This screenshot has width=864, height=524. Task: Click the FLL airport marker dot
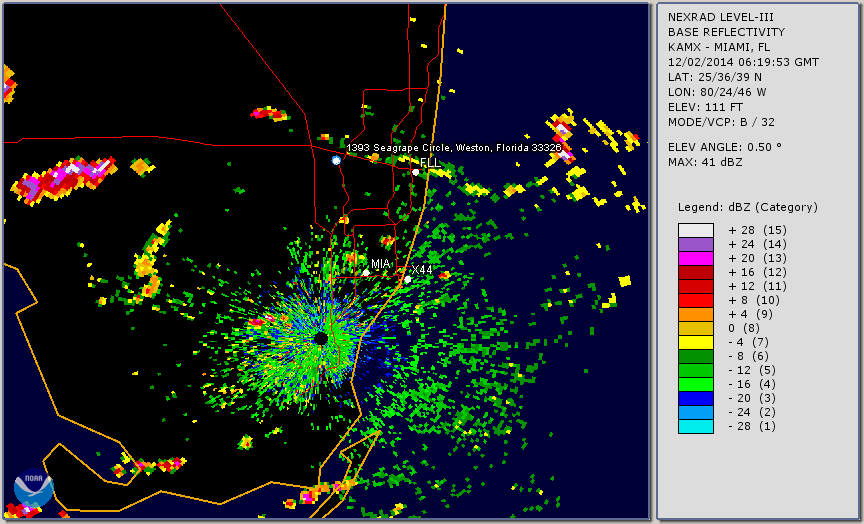pyautogui.click(x=415, y=172)
